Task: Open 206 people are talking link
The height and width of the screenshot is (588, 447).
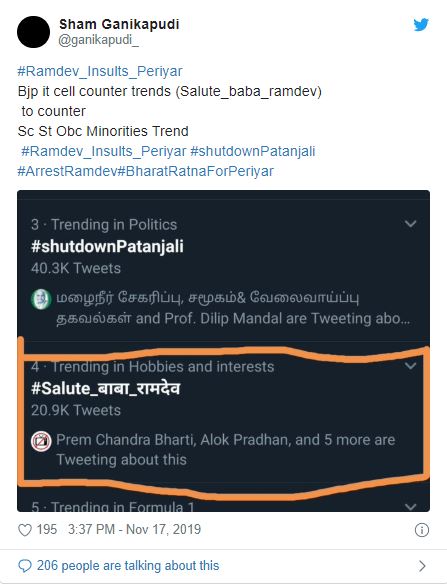Action: point(128,566)
